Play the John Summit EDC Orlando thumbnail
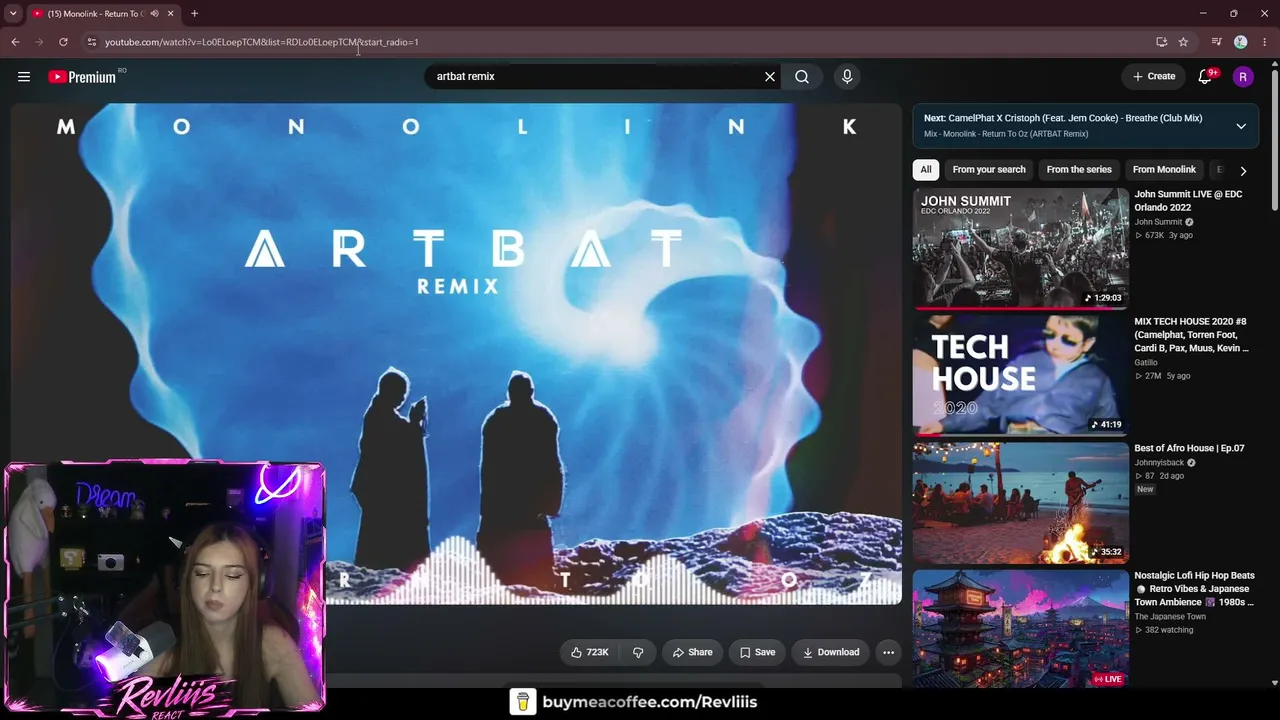Viewport: 1280px width, 720px height. click(1021, 248)
